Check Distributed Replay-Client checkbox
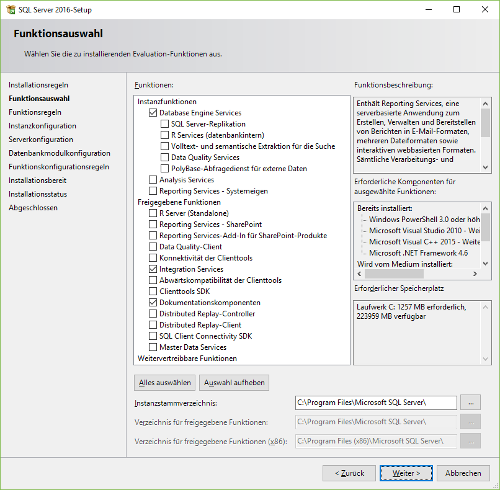This screenshot has width=500, height=490. 153,325
